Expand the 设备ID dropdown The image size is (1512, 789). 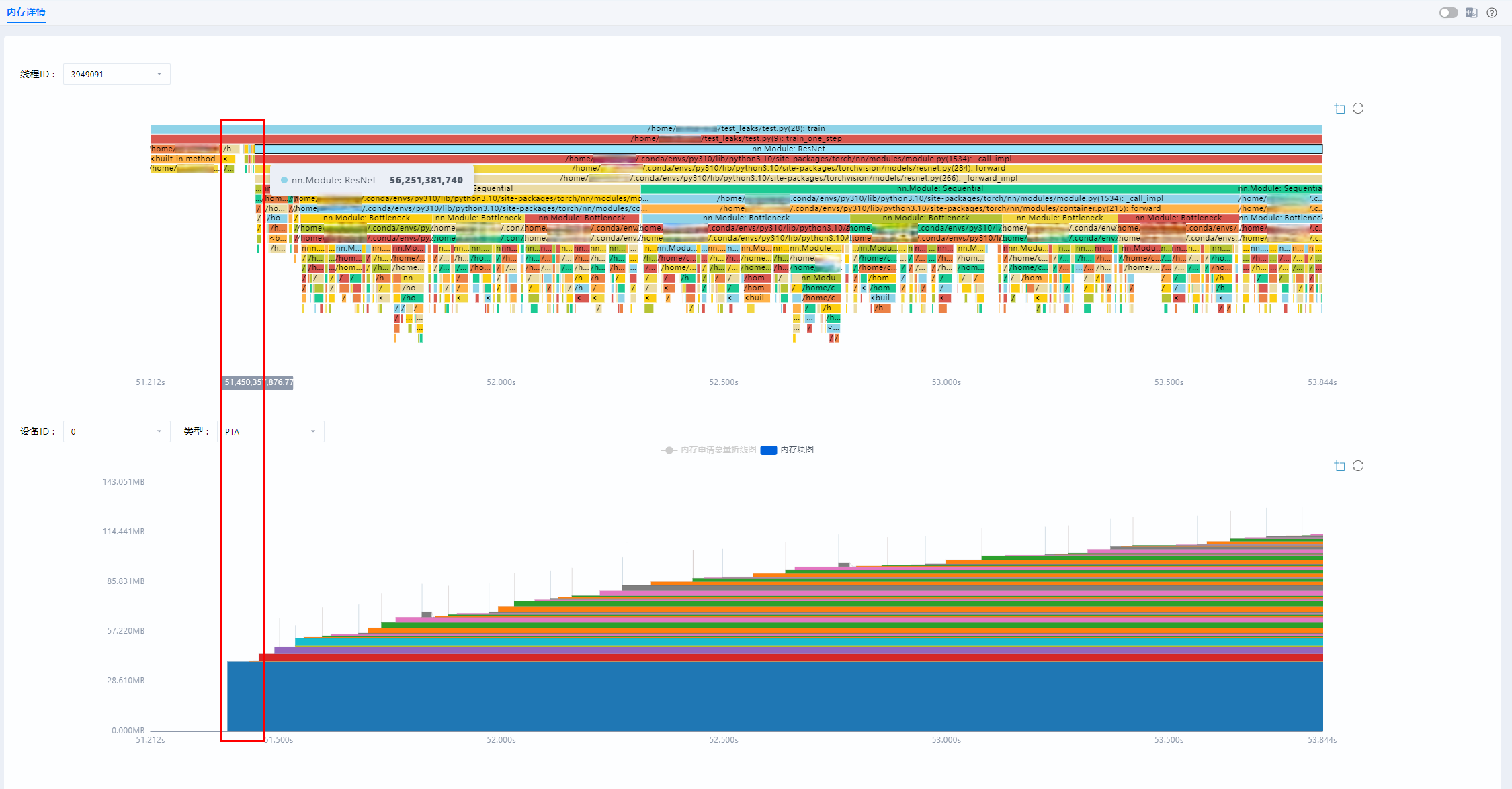[x=116, y=431]
